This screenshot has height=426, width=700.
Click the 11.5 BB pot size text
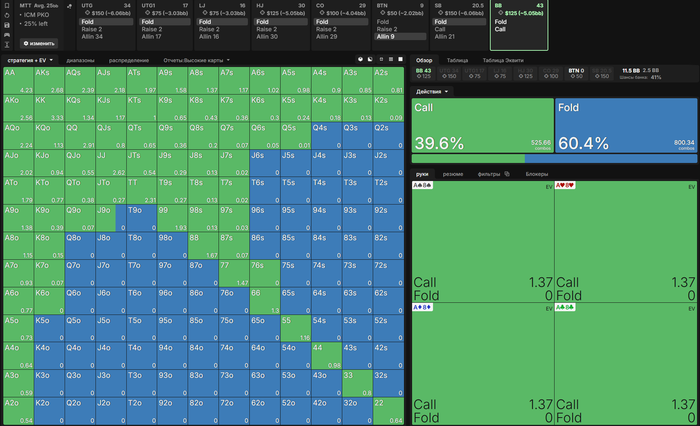(631, 71)
